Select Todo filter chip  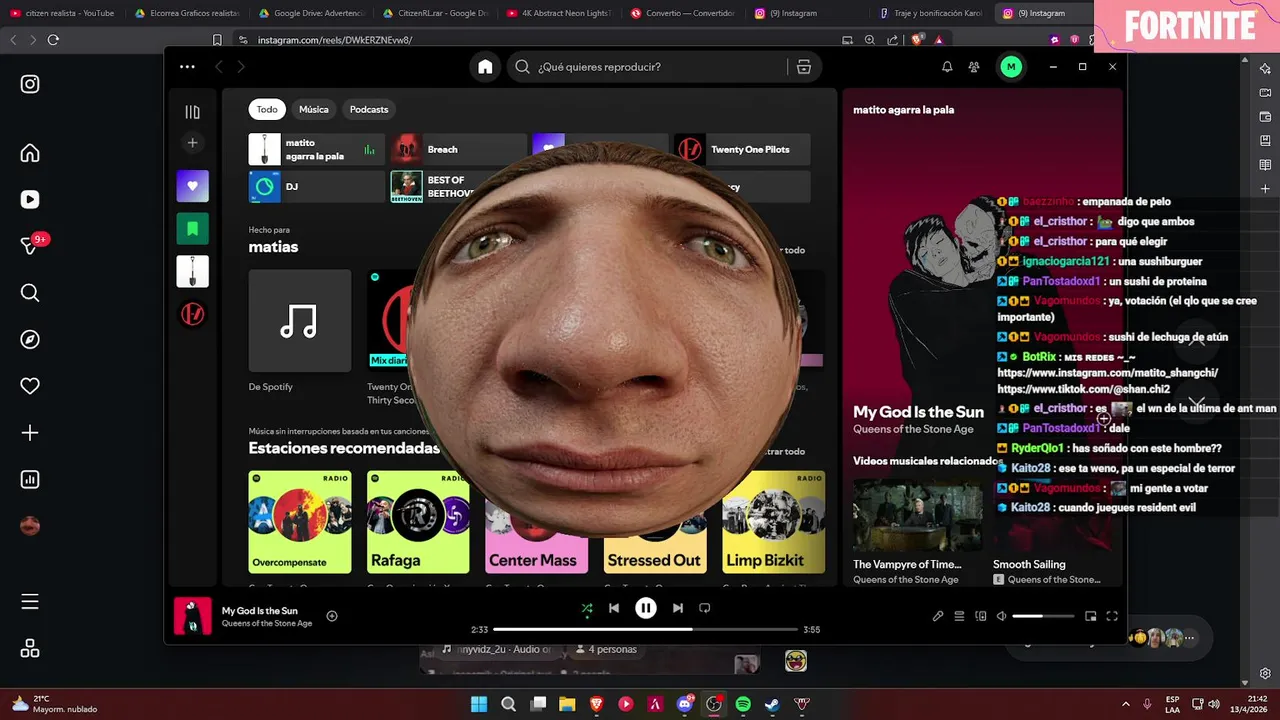(267, 109)
